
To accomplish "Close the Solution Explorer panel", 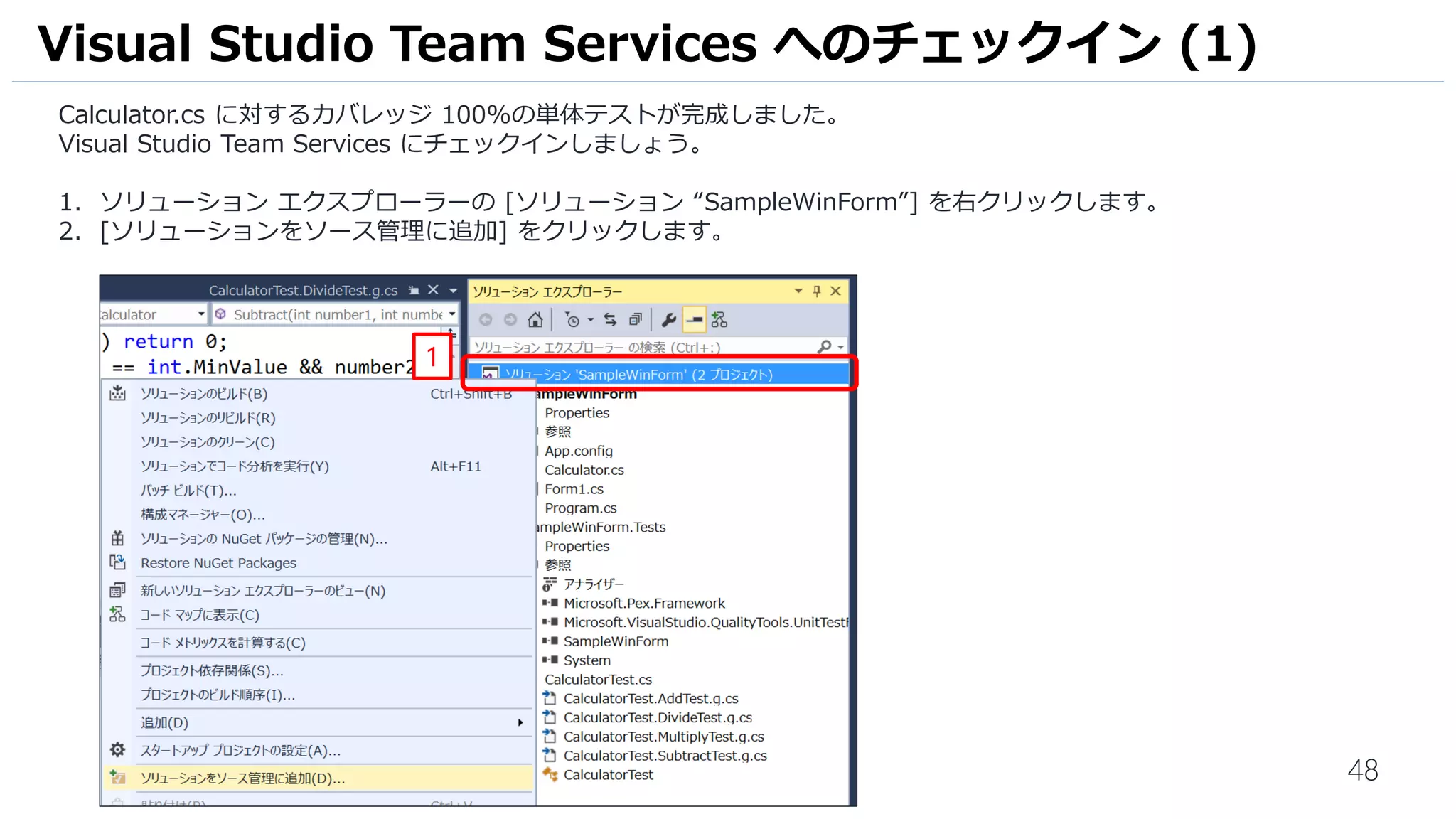I will point(836,291).
